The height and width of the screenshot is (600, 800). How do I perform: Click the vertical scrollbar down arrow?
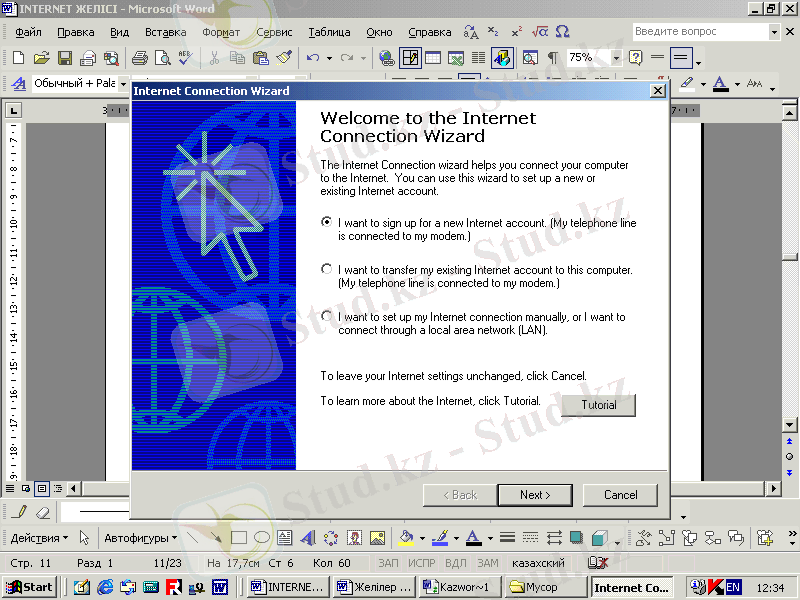point(789,424)
